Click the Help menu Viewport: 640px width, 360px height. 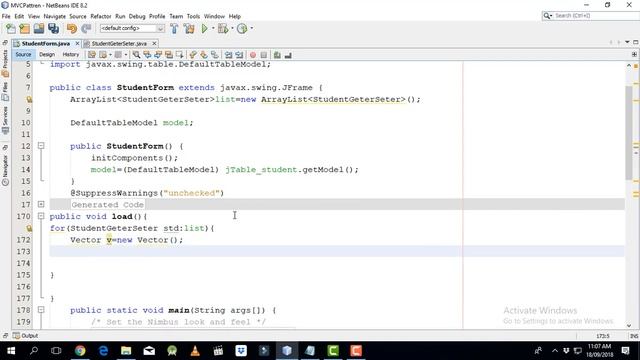[x=235, y=16]
